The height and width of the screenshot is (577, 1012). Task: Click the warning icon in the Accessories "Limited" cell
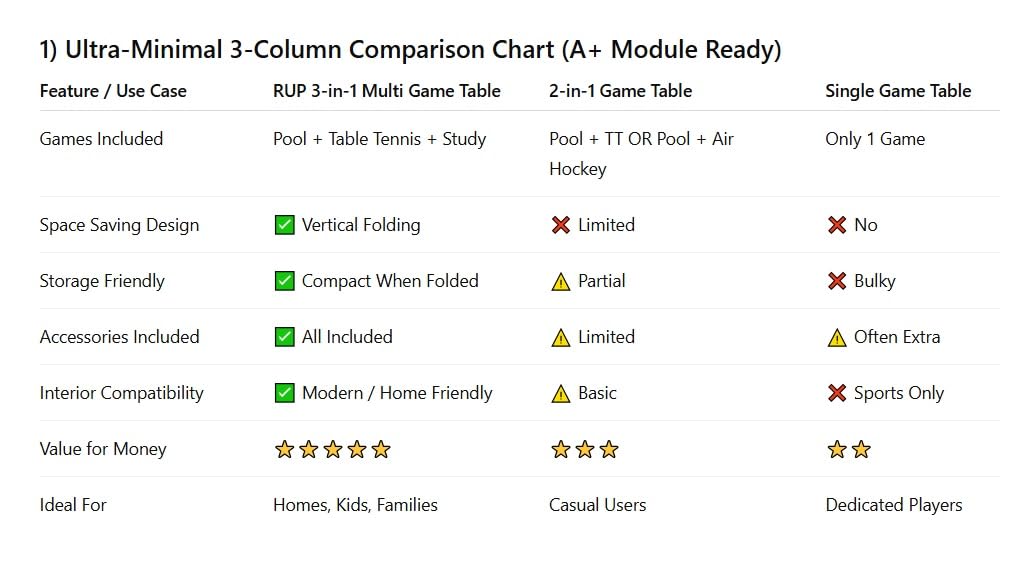pyautogui.click(x=561, y=337)
